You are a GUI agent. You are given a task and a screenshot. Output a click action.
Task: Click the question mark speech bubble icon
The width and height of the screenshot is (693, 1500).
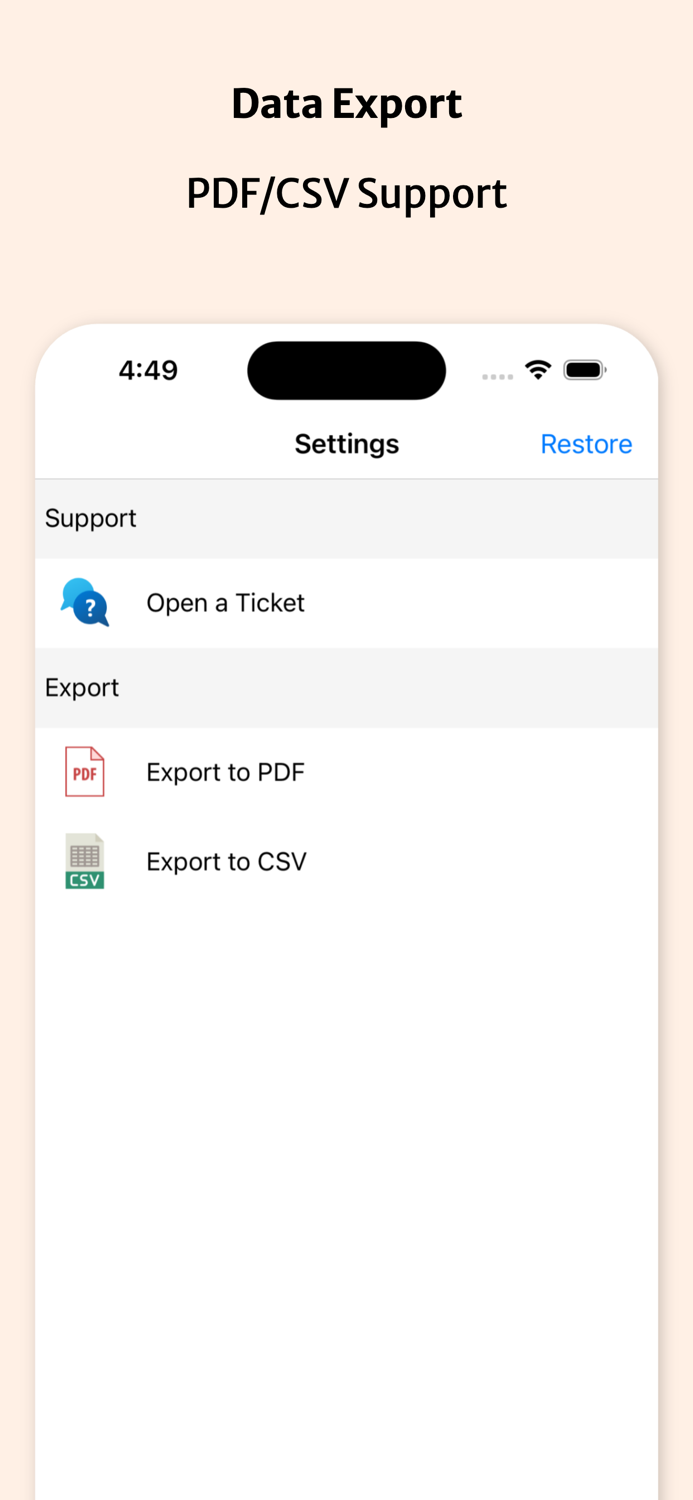pyautogui.click(x=91, y=608)
